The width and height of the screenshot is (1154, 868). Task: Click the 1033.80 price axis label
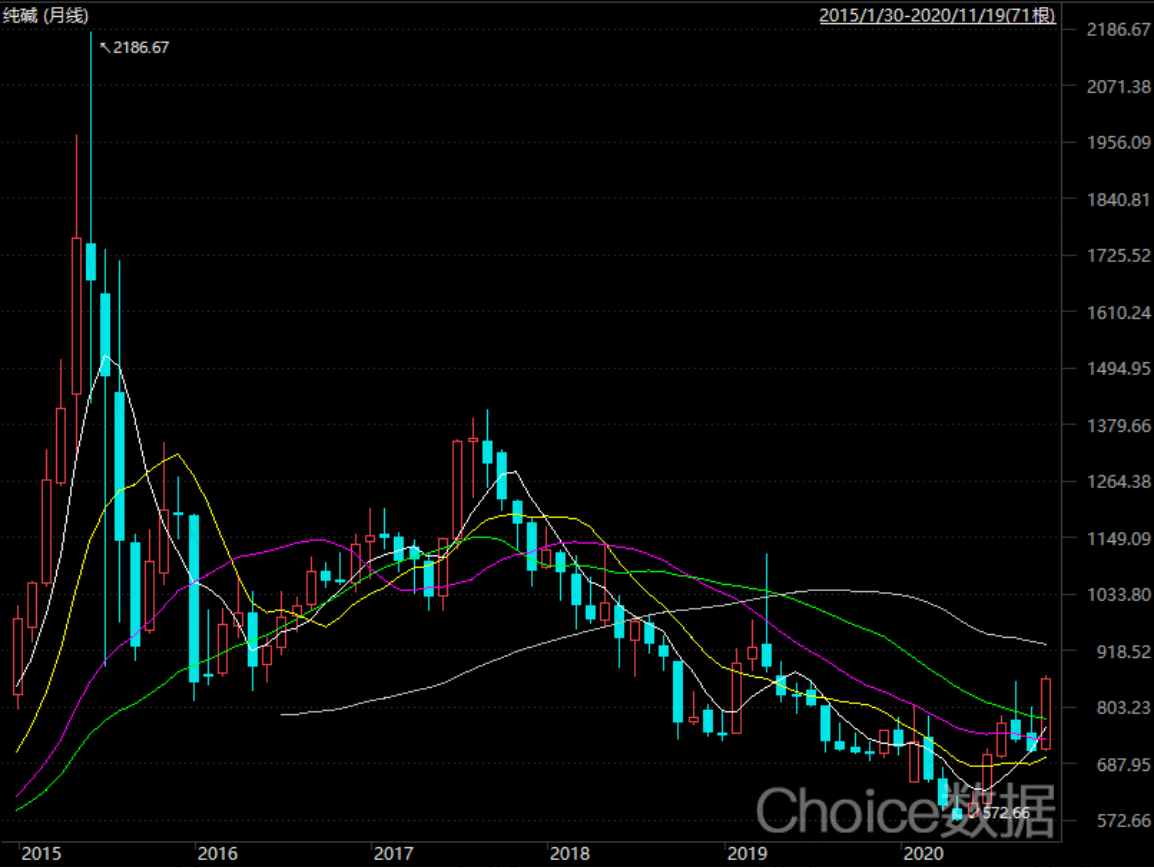click(1119, 595)
